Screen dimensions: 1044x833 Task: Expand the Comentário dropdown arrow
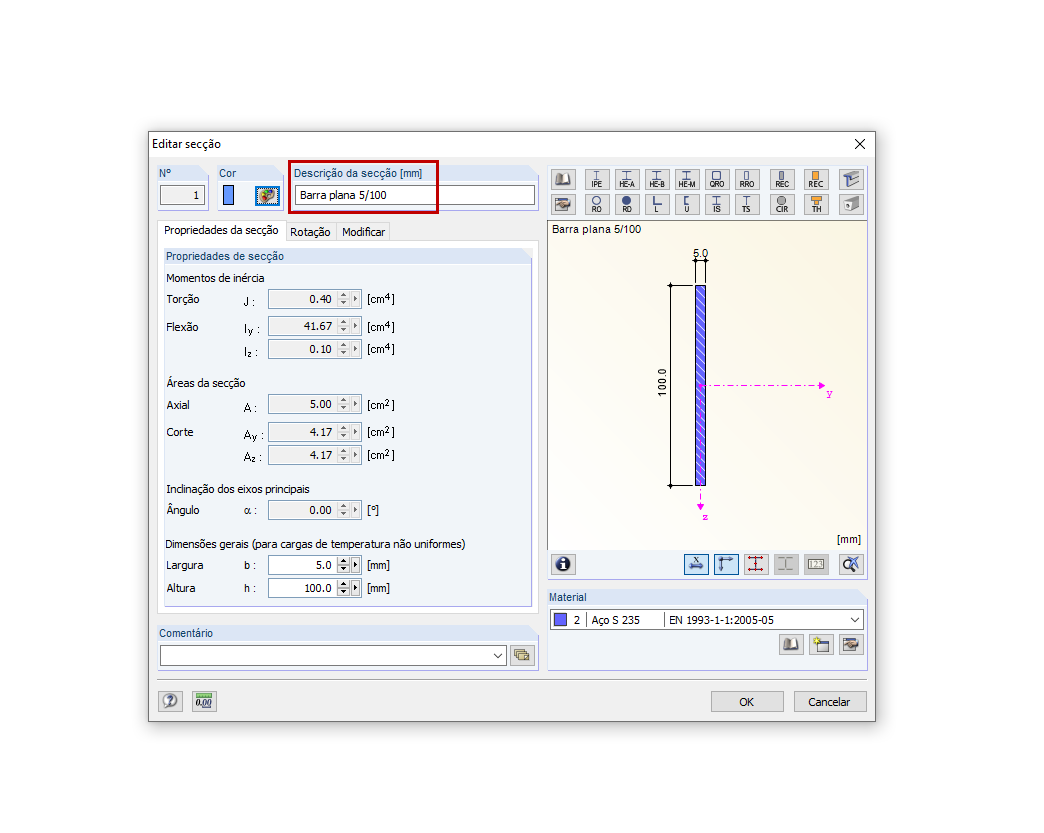[x=498, y=655]
